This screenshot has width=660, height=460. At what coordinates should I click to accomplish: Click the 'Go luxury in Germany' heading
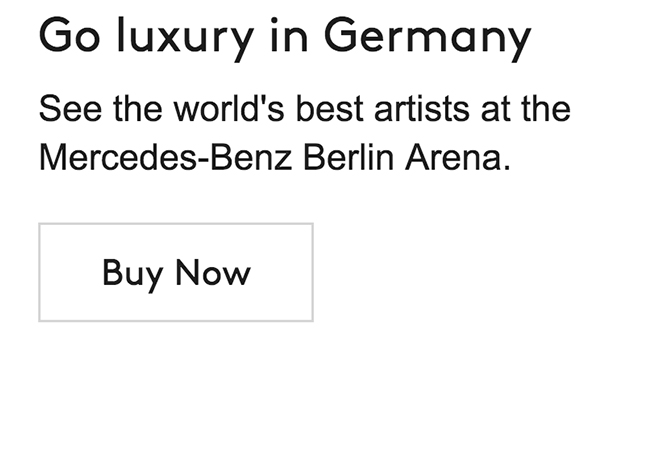pos(284,37)
